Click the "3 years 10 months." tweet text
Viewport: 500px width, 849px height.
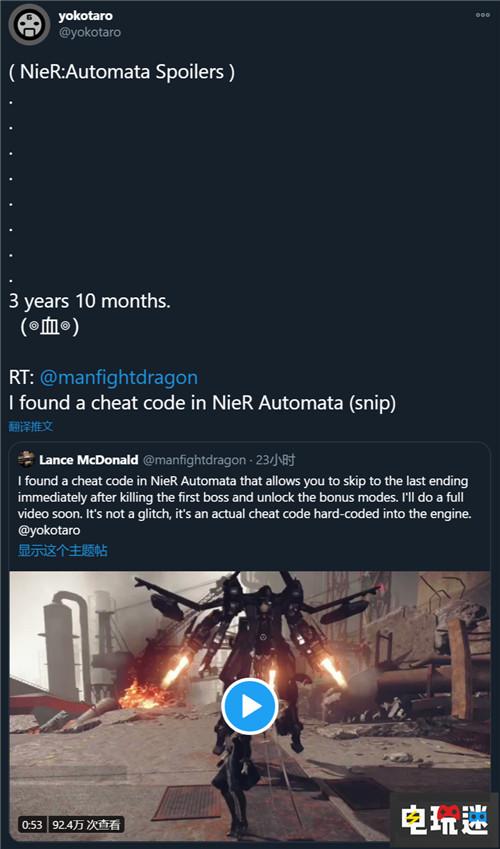89,301
